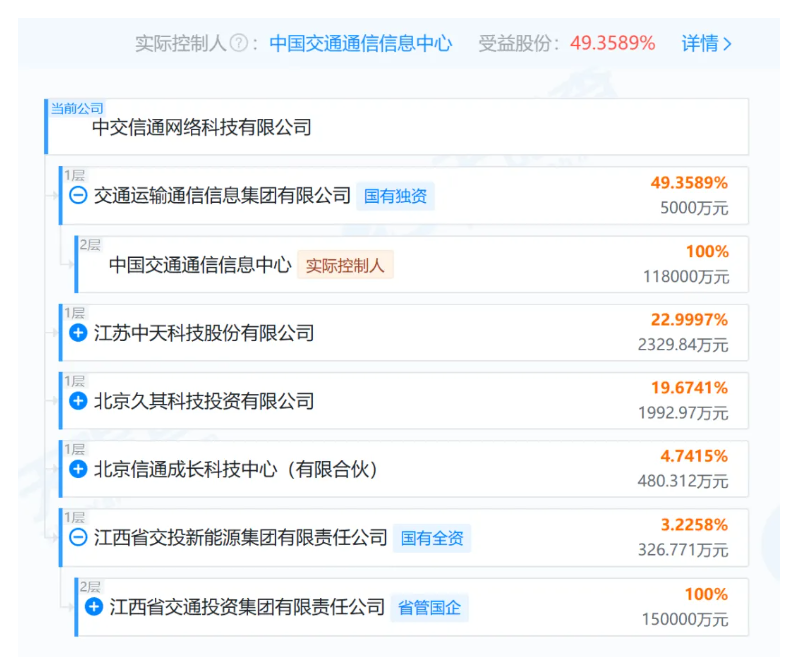Click the 国有全资 tag
Image resolution: width=802 pixels, height=657 pixels.
point(432,538)
